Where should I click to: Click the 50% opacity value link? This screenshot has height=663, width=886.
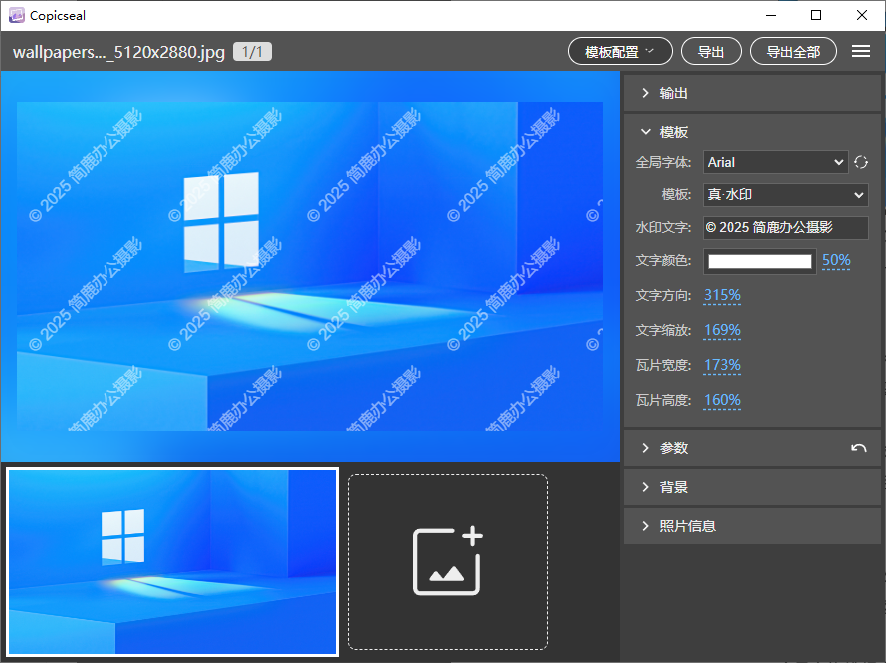[836, 261]
